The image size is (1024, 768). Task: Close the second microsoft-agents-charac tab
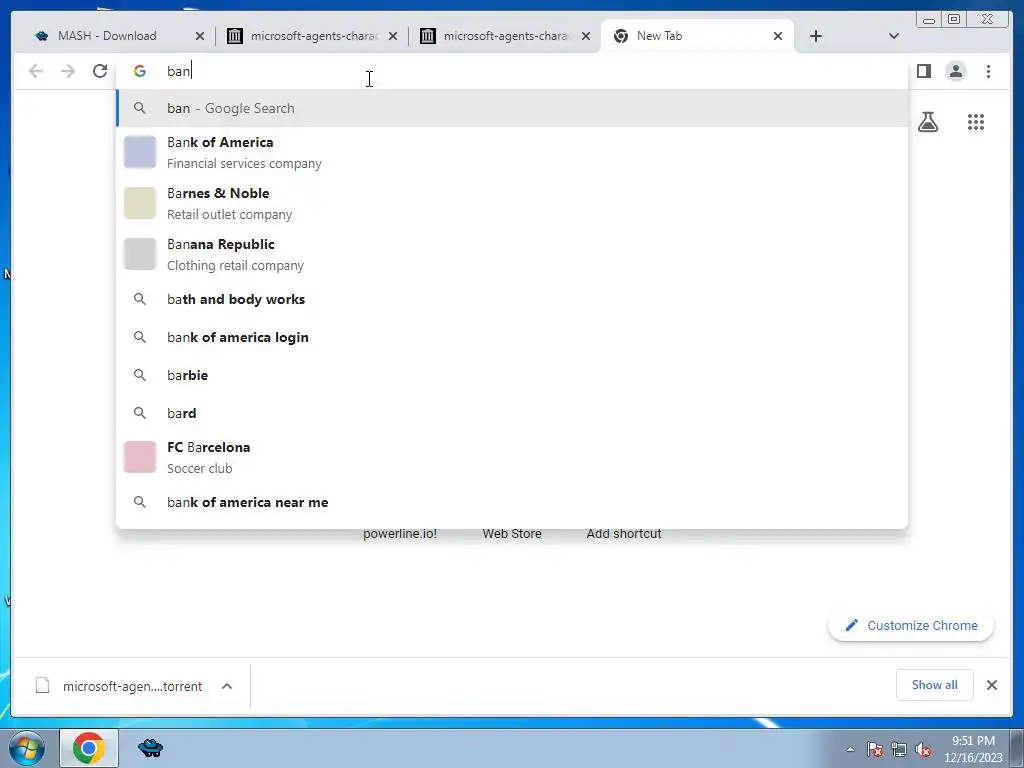(x=586, y=36)
